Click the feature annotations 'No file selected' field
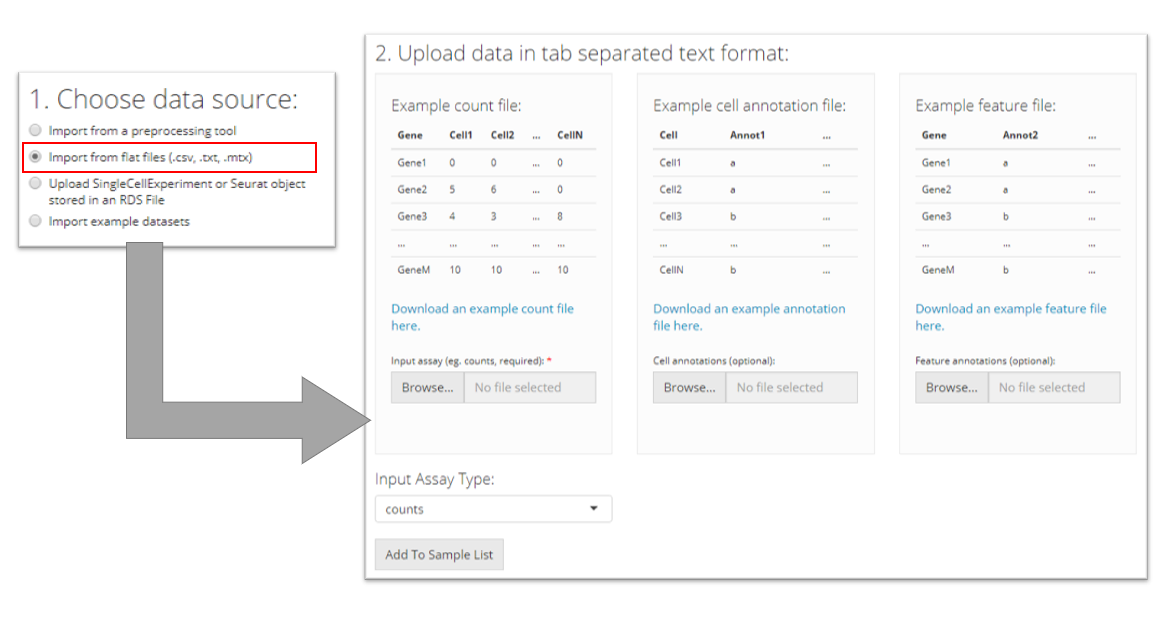Viewport: 1169px width, 620px height. coord(1053,388)
